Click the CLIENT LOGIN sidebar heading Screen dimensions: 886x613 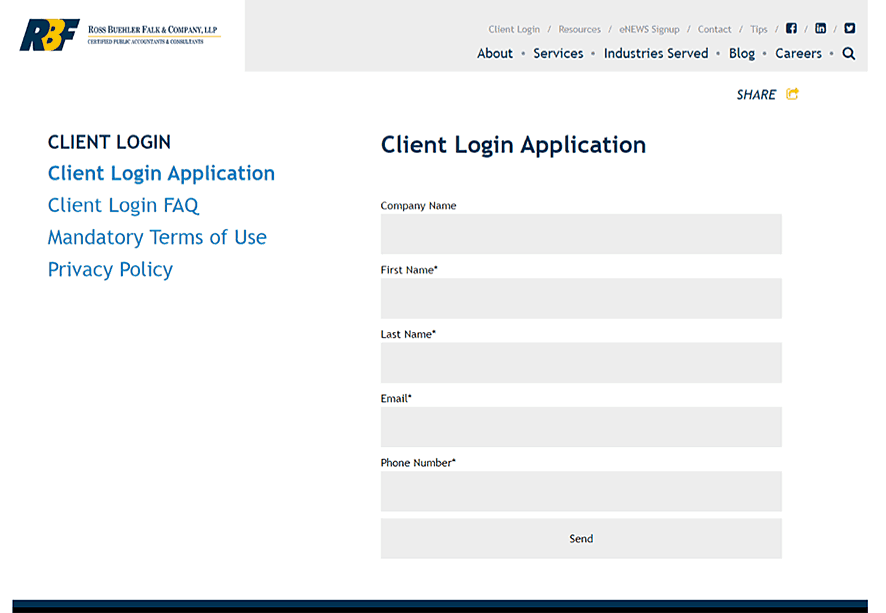[x=109, y=142]
